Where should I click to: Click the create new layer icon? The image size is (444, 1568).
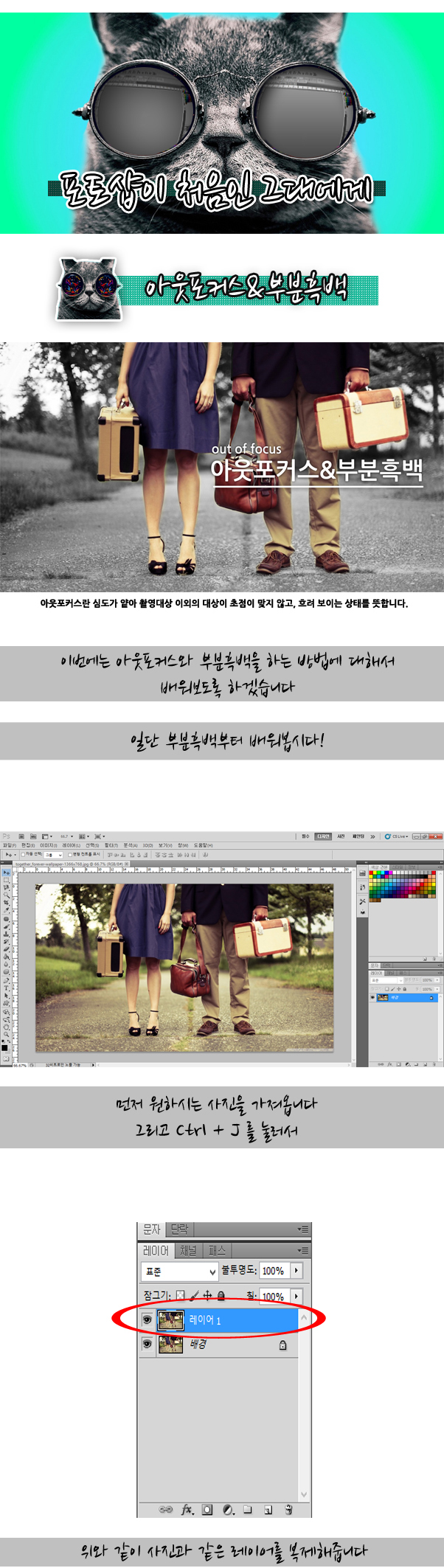pyautogui.click(x=268, y=1510)
